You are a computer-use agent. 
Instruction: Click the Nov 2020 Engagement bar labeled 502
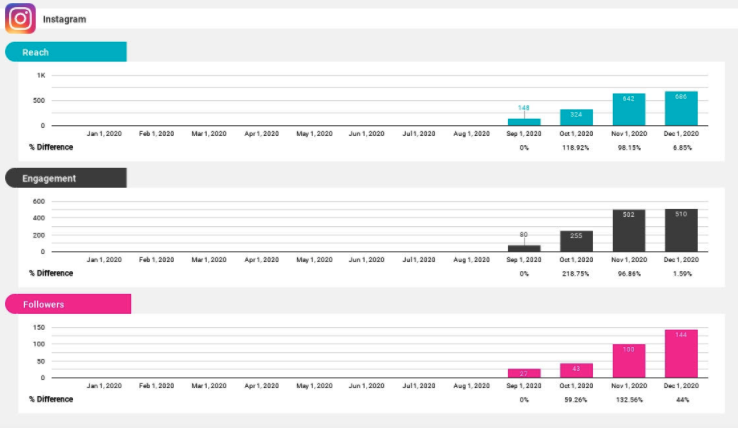click(629, 231)
